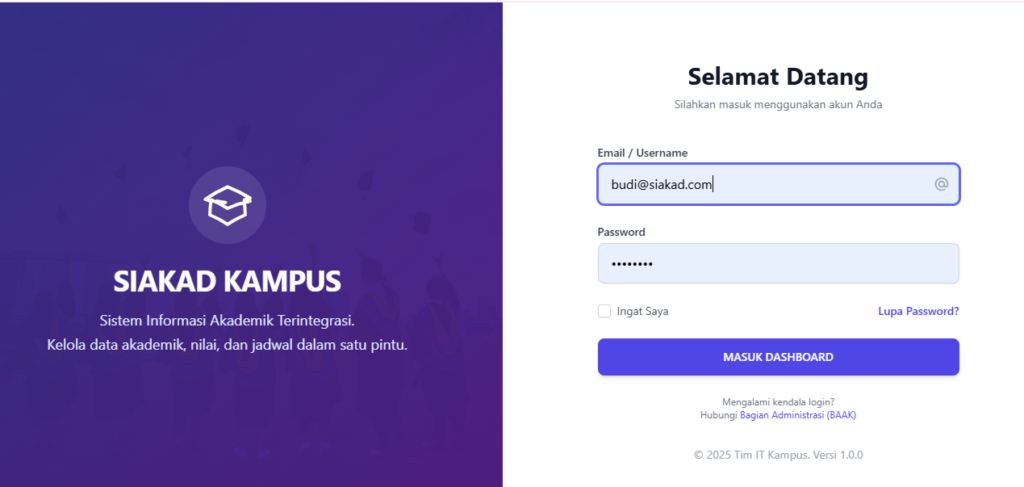Click the graduation cap logo icon
This screenshot has height=487, width=1024.
pos(228,205)
